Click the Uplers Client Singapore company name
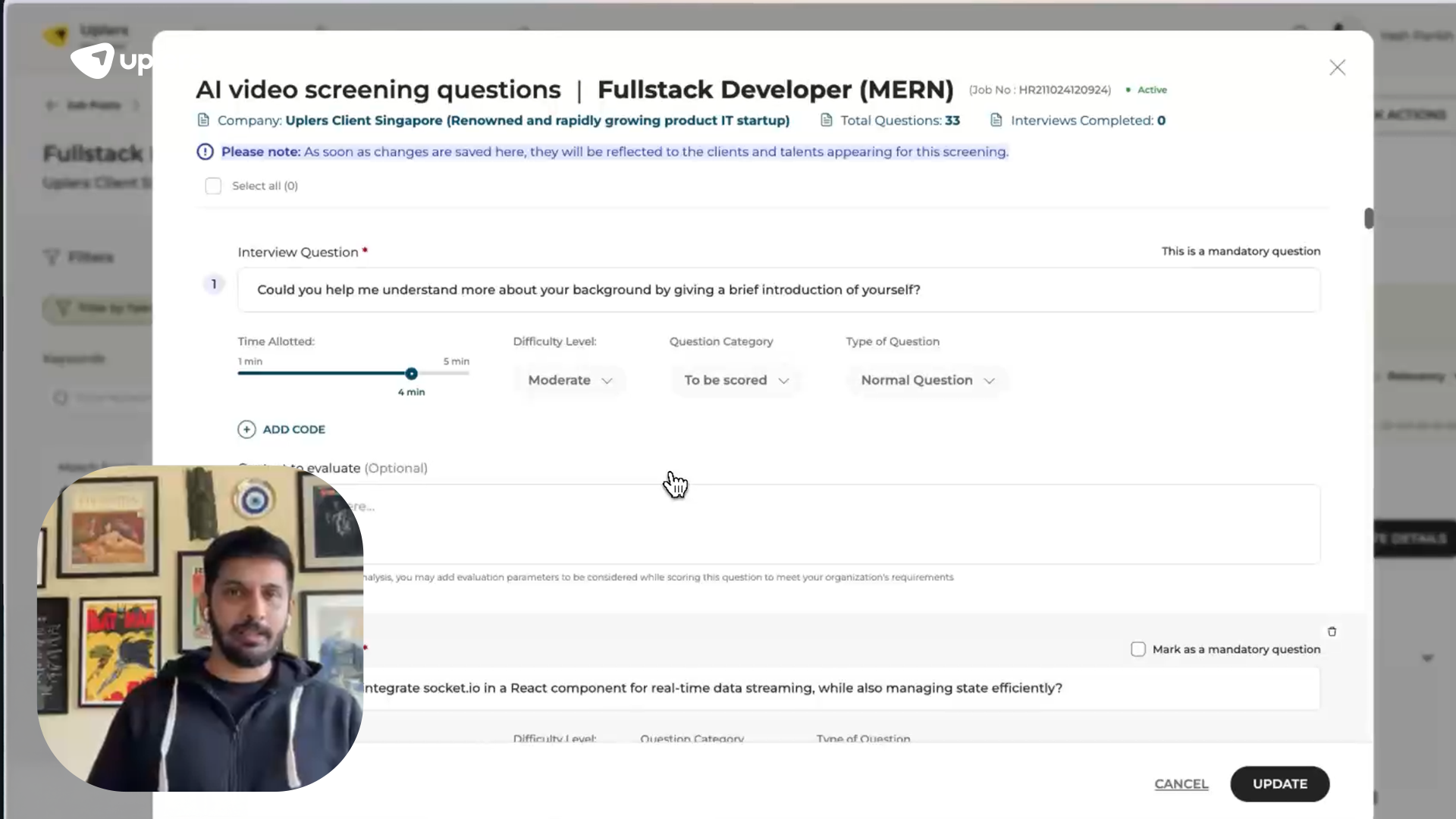1456x819 pixels. pos(538,121)
